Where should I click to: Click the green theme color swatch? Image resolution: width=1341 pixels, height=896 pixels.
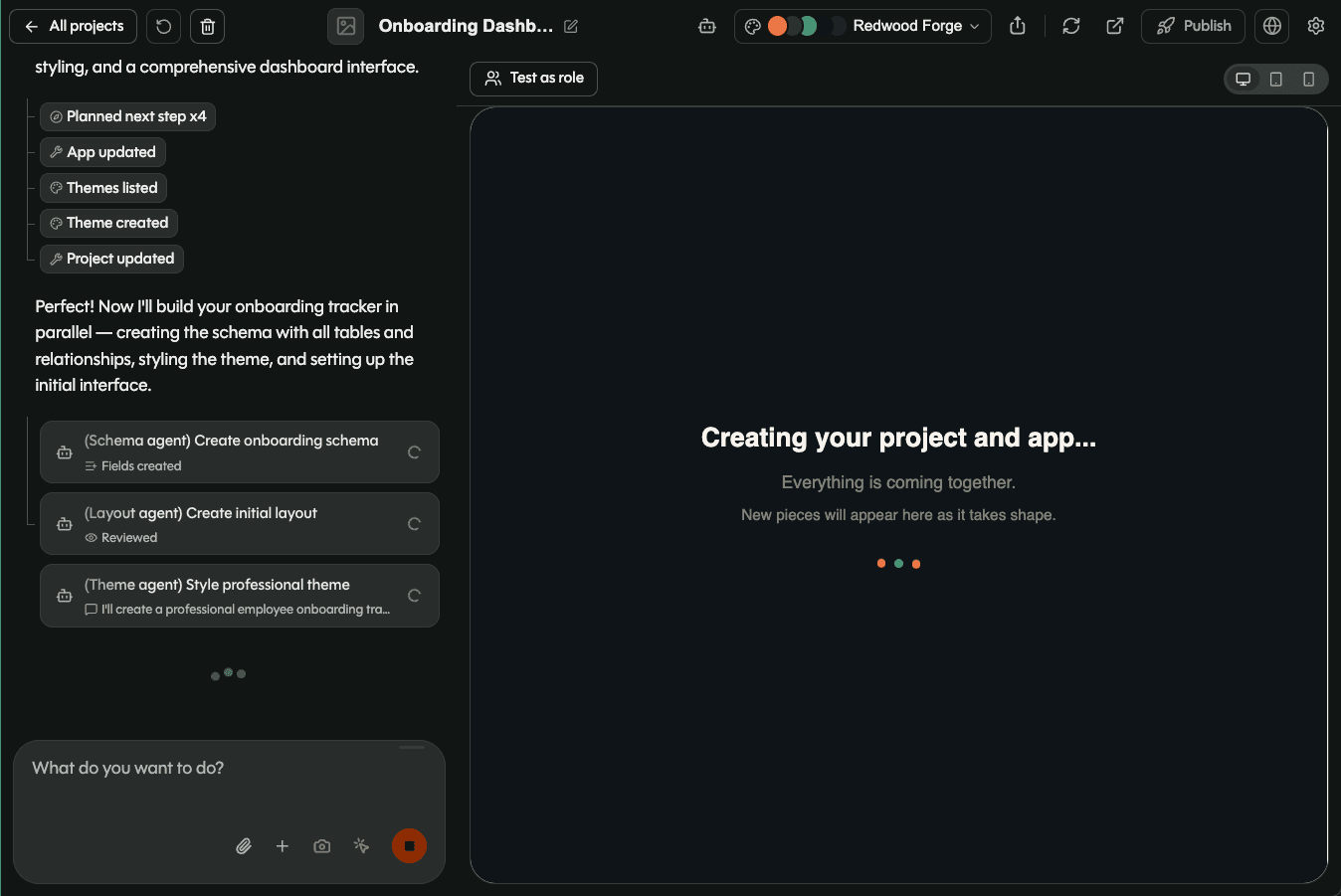809,26
